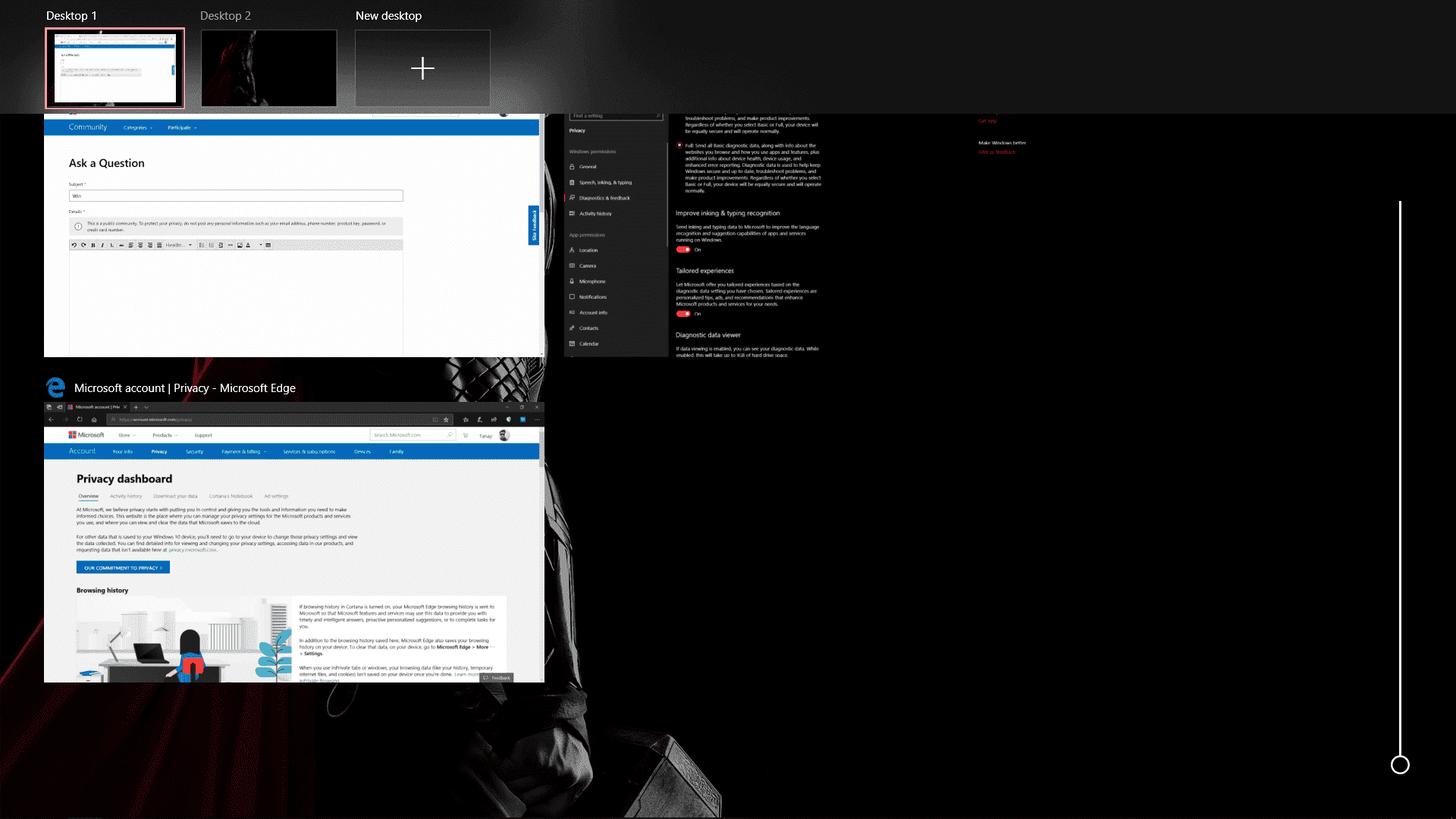The height and width of the screenshot is (819, 1456).
Task: Expand Categories dropdown in Community bar
Action: [138, 127]
